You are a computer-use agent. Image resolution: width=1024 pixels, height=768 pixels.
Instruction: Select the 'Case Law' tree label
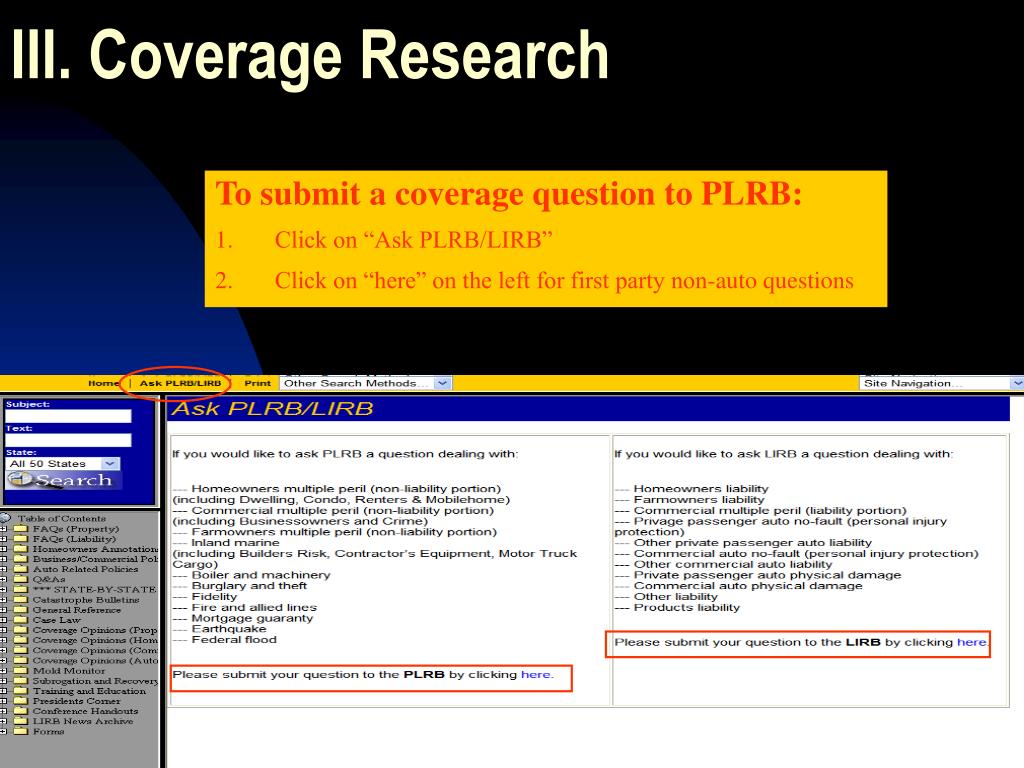pyautogui.click(x=57, y=620)
